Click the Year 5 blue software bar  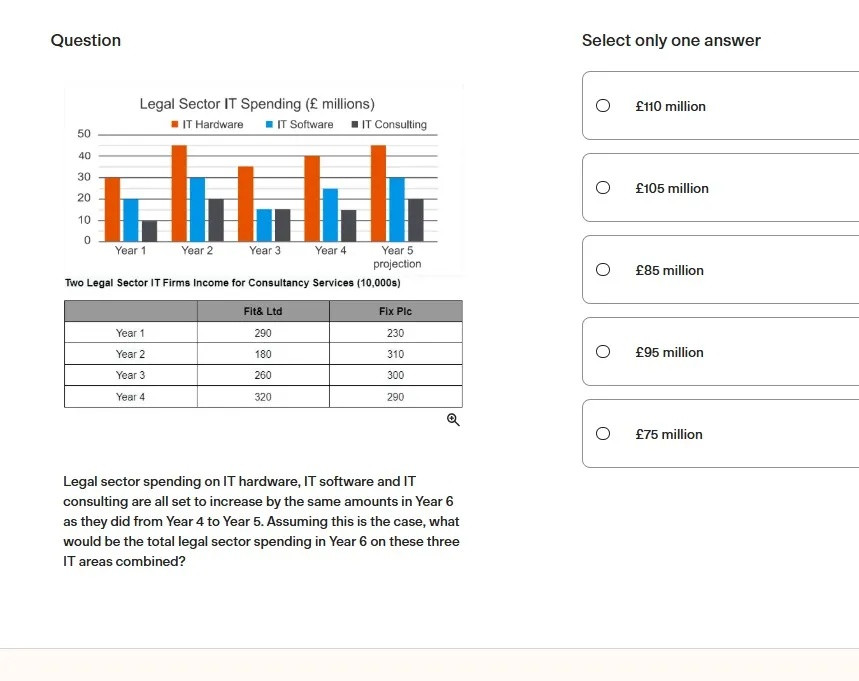[397, 209]
